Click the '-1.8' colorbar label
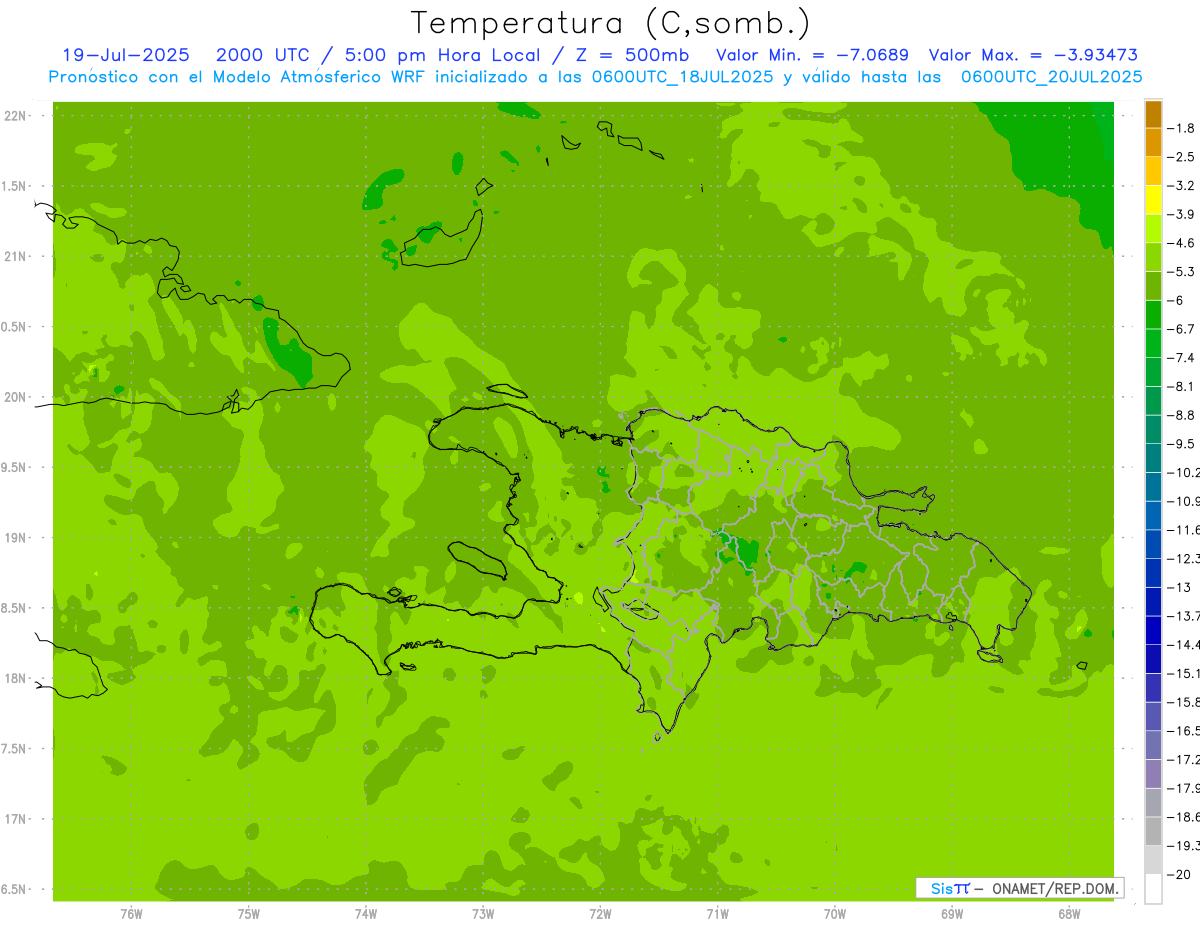Viewport: 1200px width, 927px height. pos(1182,128)
